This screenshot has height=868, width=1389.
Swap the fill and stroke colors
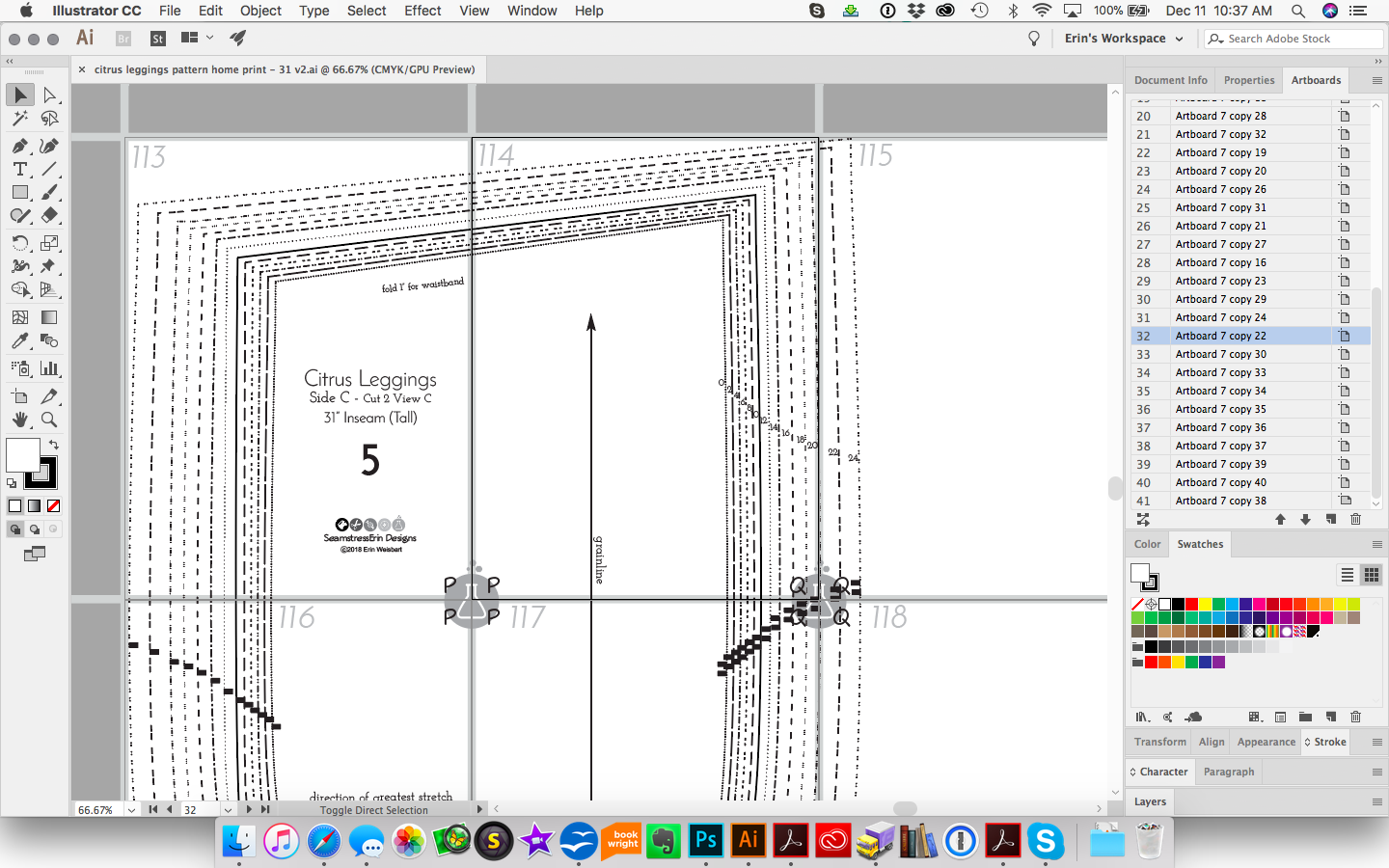(x=54, y=444)
